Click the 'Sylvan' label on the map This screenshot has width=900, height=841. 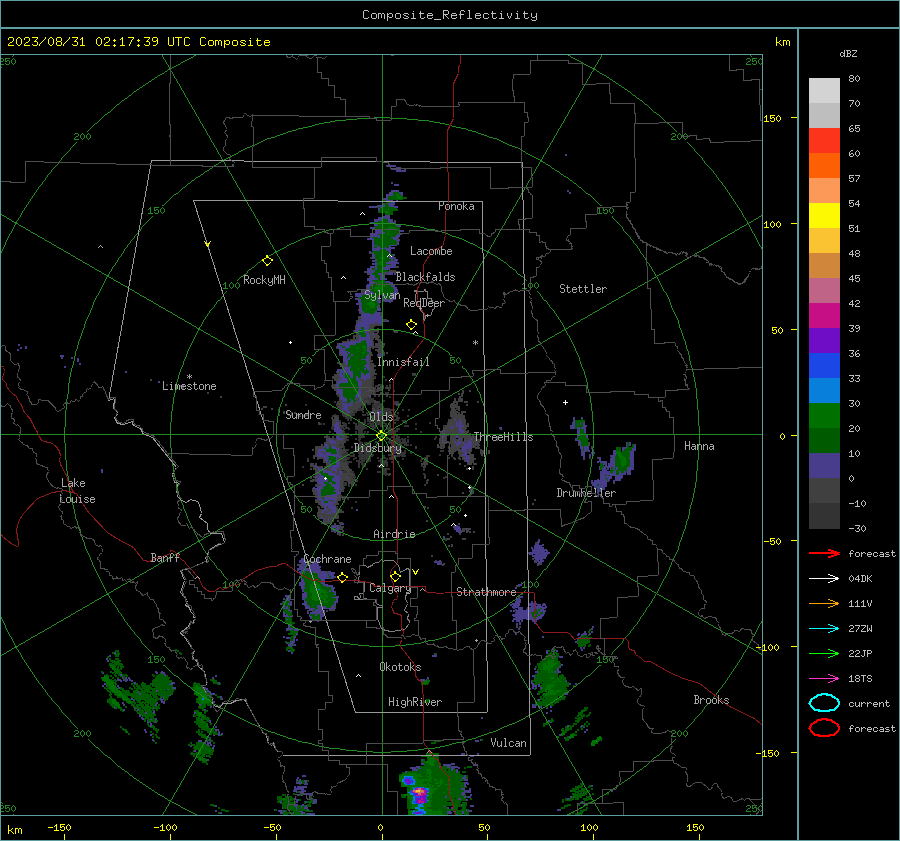pos(382,295)
